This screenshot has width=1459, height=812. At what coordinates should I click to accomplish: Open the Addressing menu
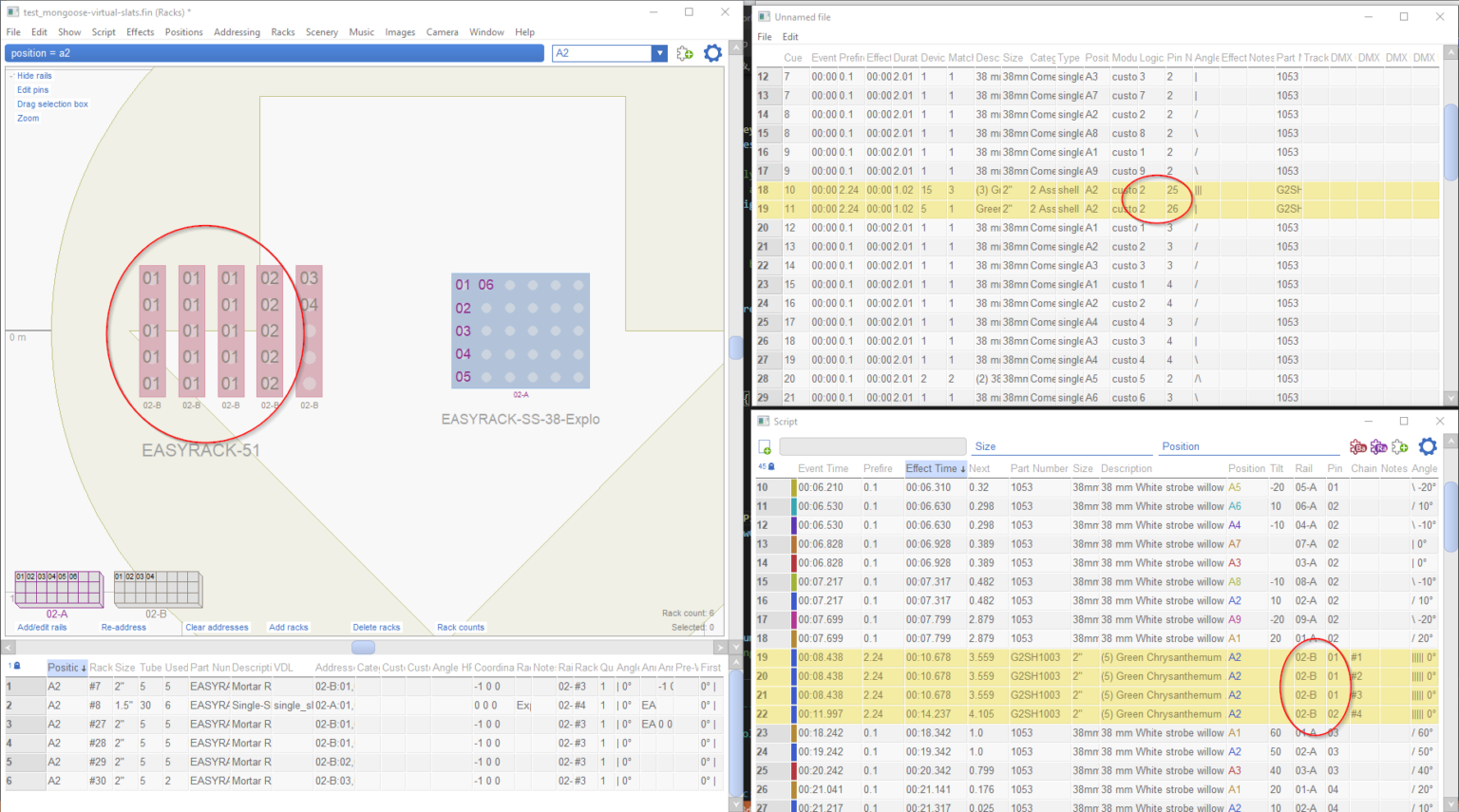(237, 32)
